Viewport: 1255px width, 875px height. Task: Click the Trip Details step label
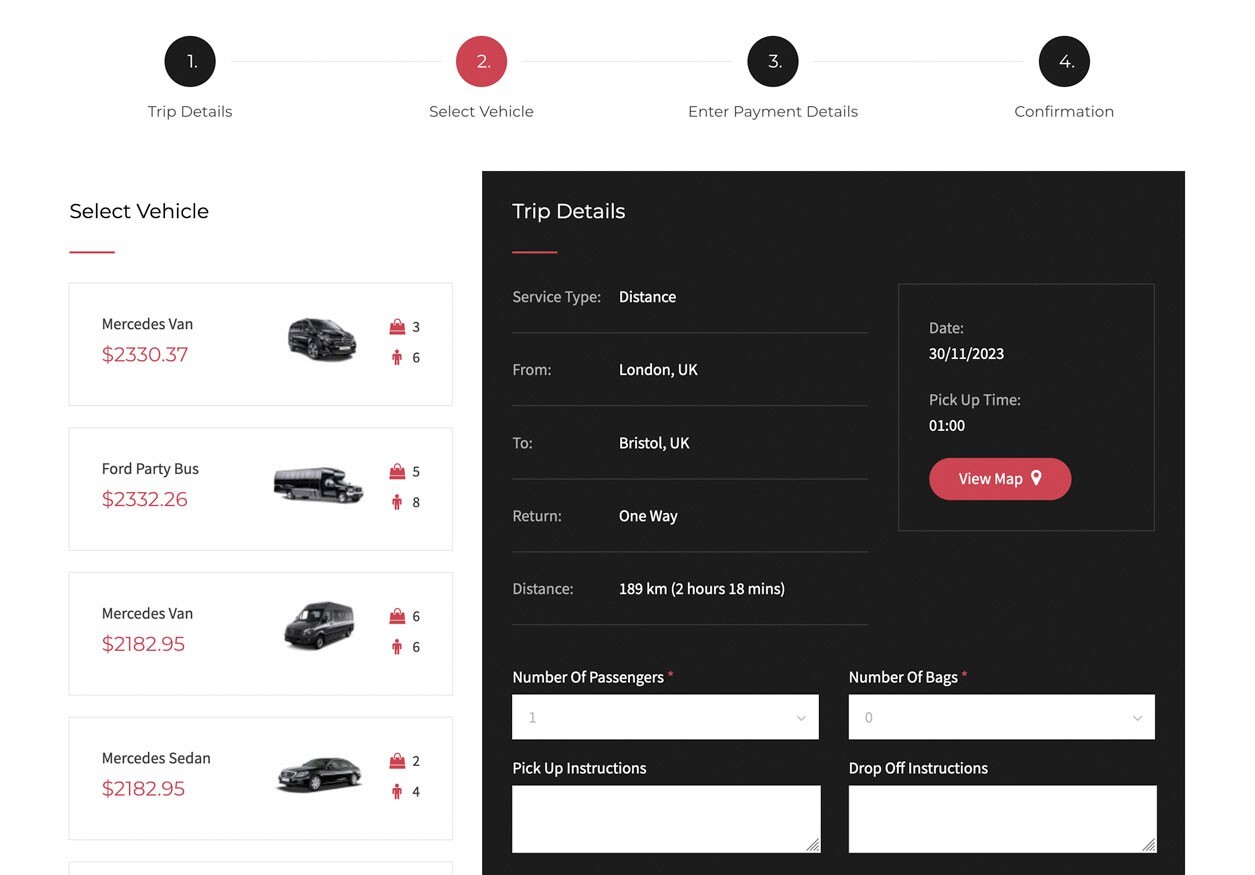(190, 111)
